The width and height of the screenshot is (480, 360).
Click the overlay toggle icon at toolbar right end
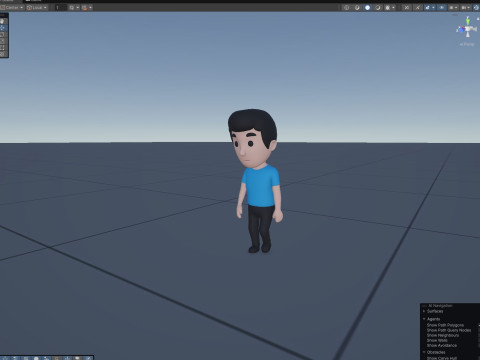coord(476,7)
